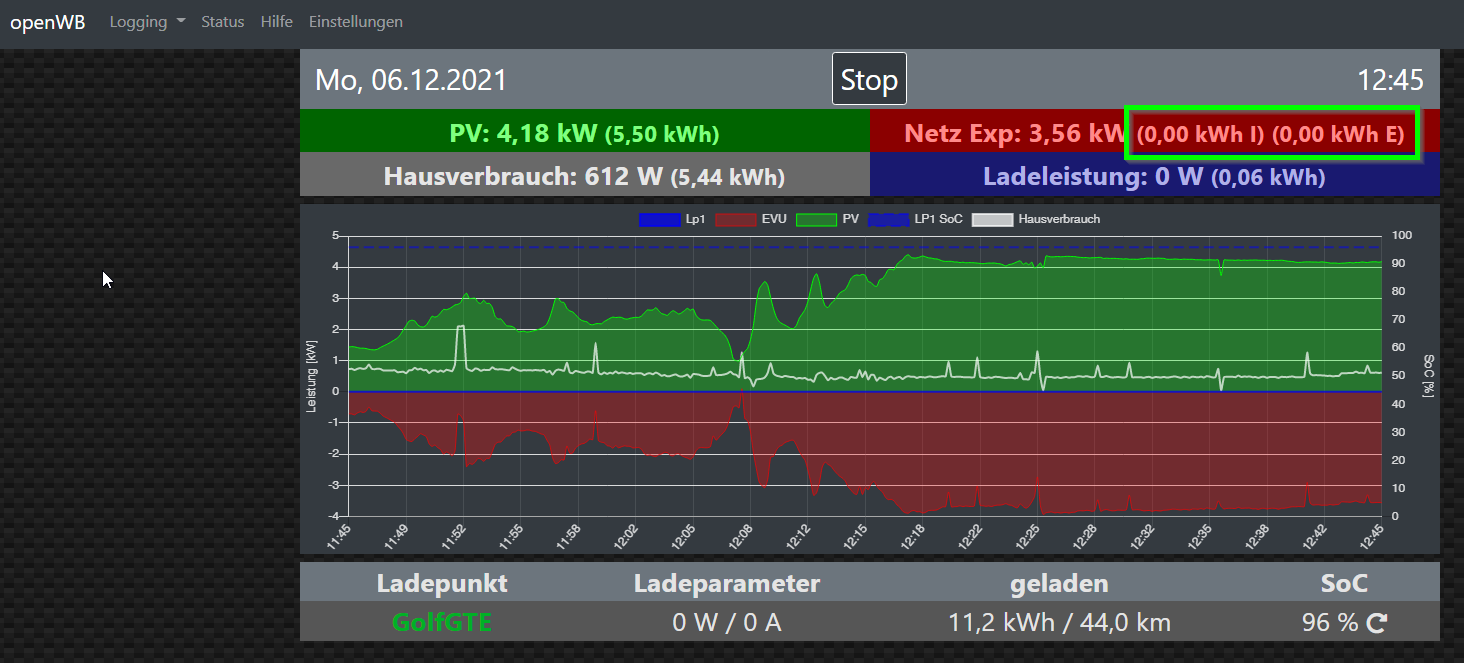This screenshot has width=1464, height=663.
Task: Click the Netz Exp 3,56 kW reading
Action: pos(1012,133)
